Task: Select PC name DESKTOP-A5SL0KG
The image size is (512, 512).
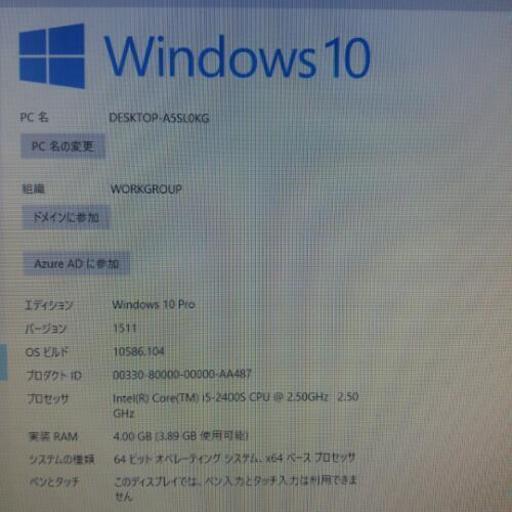Action: tap(159, 118)
